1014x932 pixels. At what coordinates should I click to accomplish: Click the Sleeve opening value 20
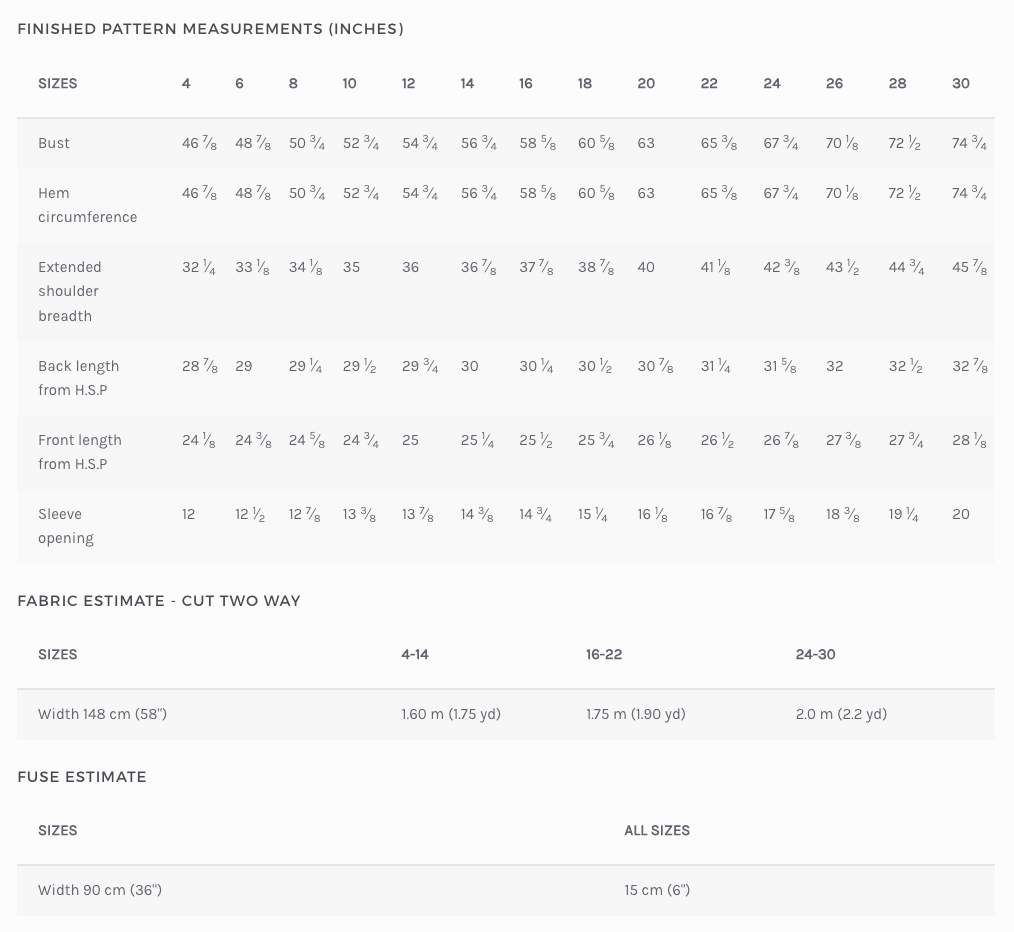961,514
